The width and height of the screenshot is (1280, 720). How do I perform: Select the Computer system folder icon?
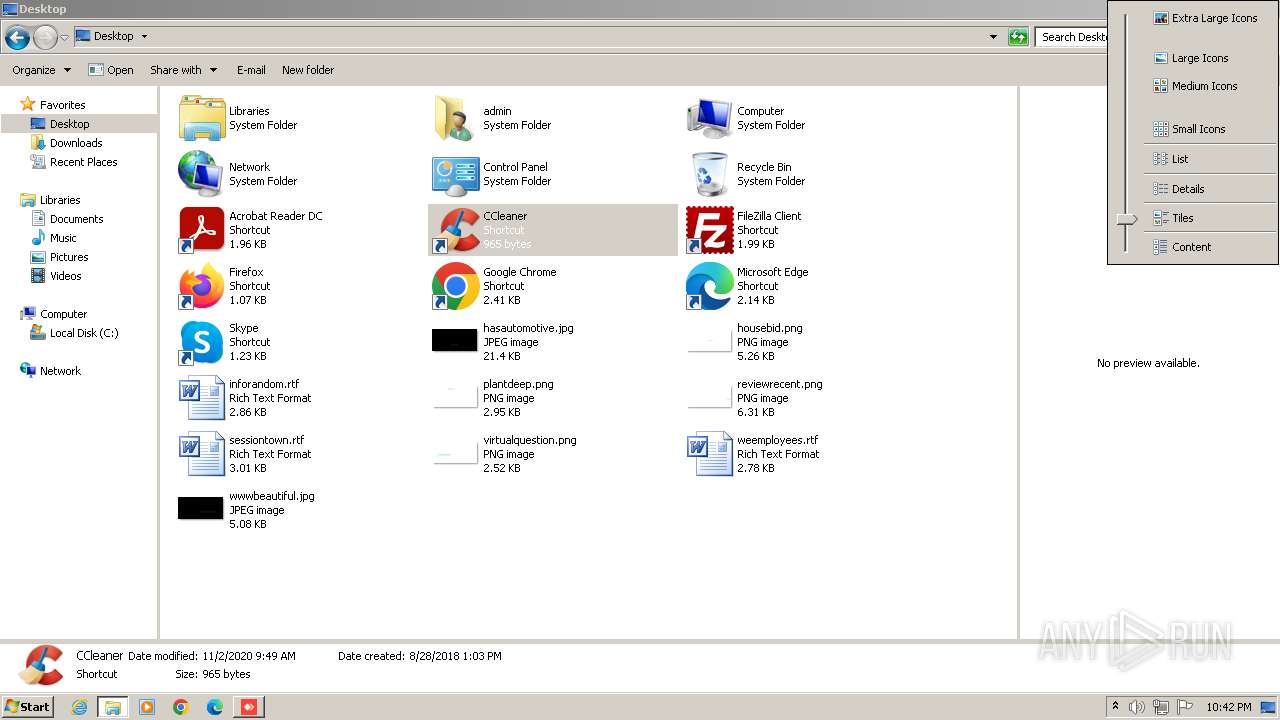pos(710,118)
